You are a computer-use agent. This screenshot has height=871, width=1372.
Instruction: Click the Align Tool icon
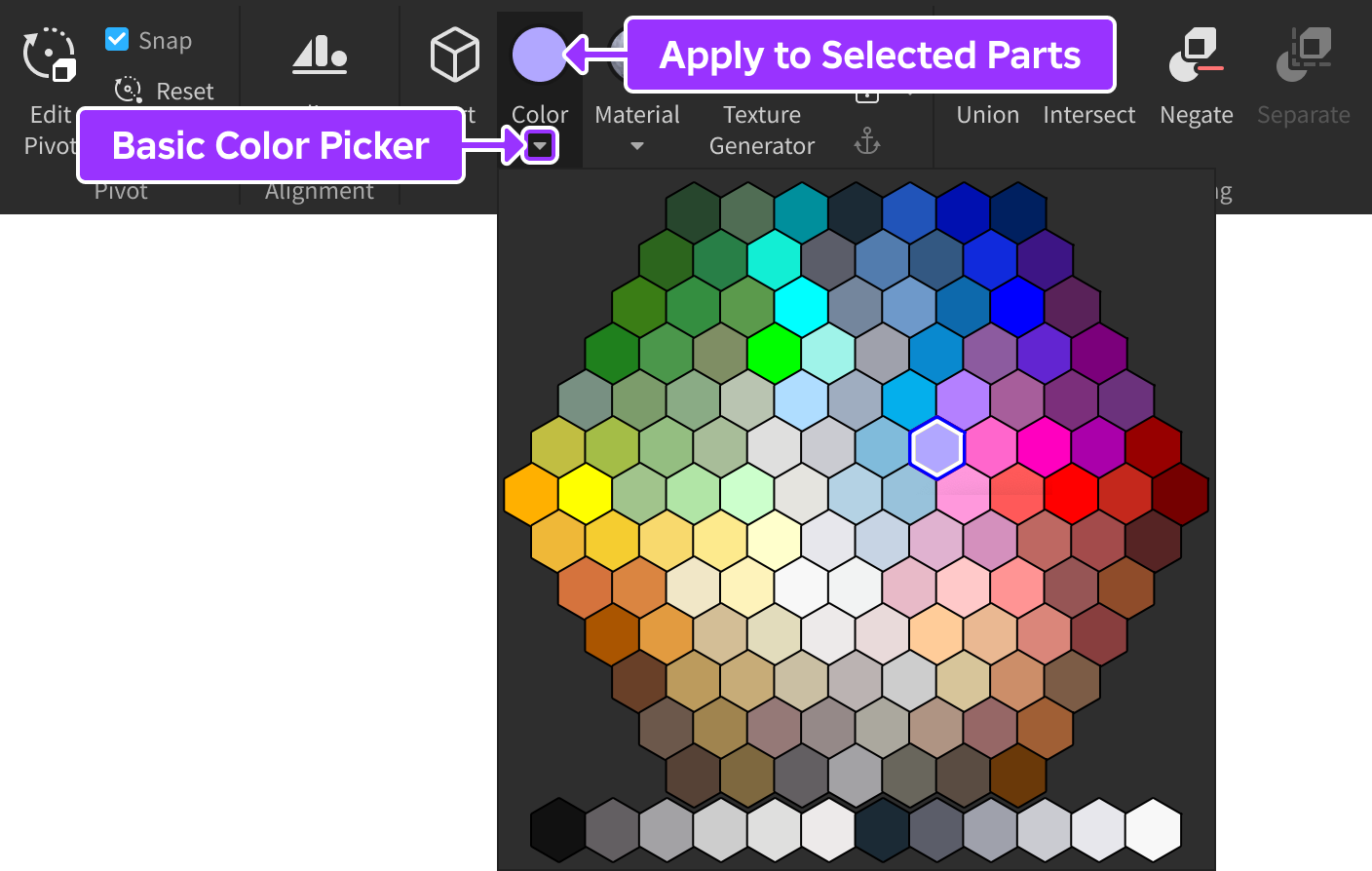pyautogui.click(x=319, y=56)
